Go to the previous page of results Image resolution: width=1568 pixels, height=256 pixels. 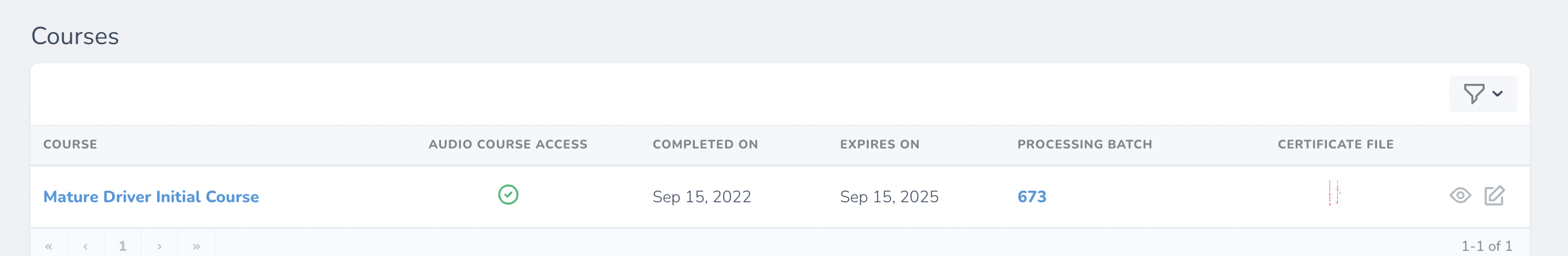pos(85,246)
